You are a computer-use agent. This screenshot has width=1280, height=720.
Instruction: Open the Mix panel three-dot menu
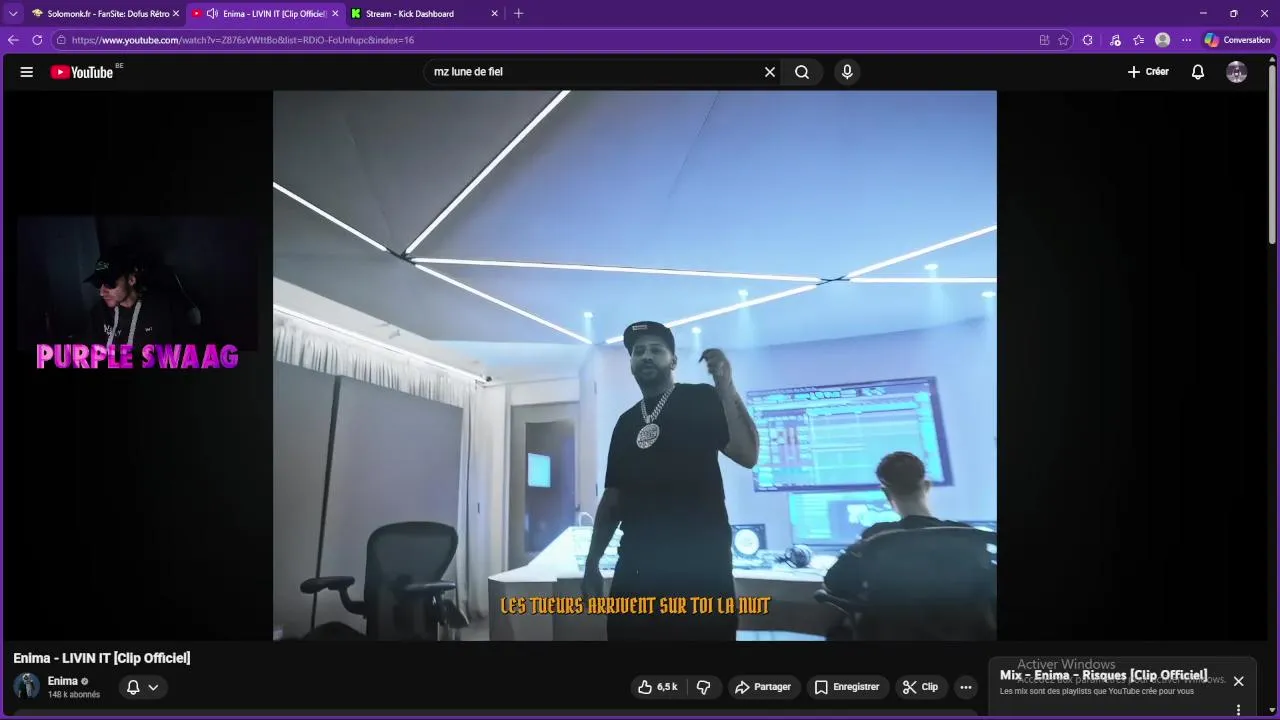[1238, 709]
